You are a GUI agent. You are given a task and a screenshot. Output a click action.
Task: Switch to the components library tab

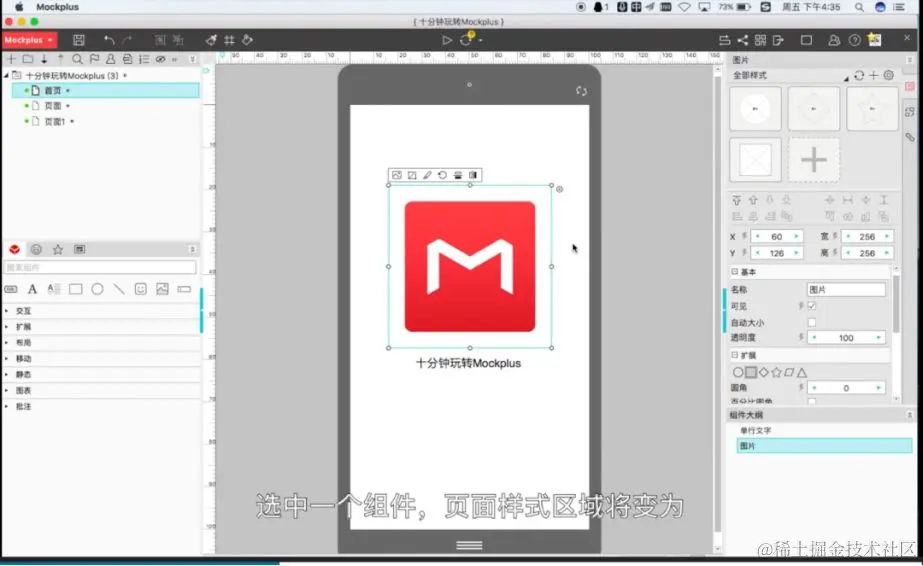pos(15,249)
